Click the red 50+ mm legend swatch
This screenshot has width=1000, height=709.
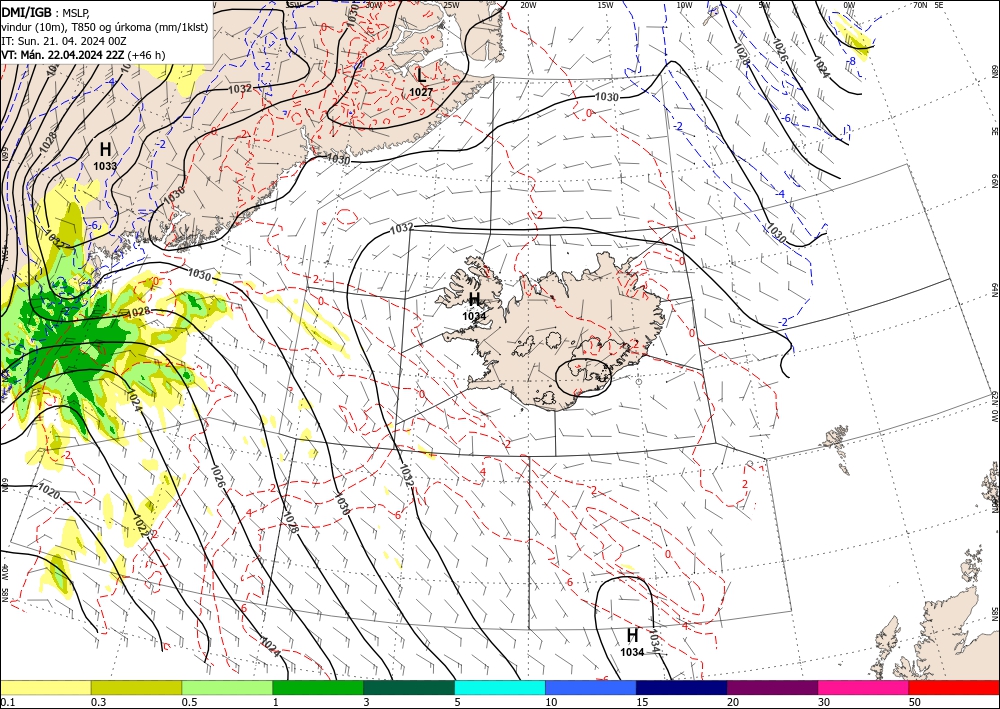(954, 687)
